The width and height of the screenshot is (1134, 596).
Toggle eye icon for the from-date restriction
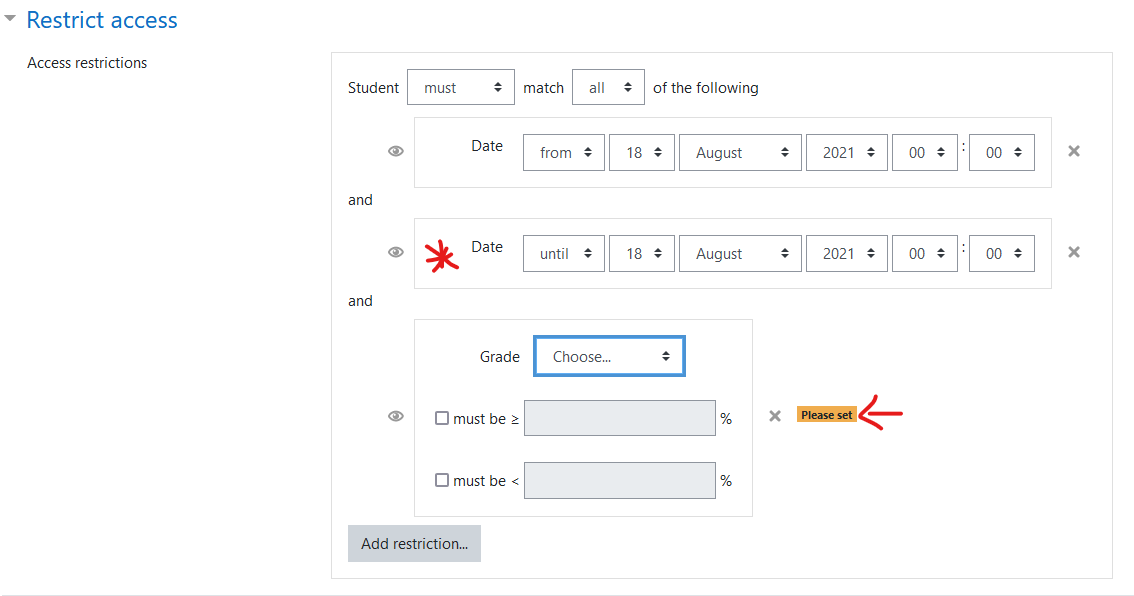[x=396, y=151]
